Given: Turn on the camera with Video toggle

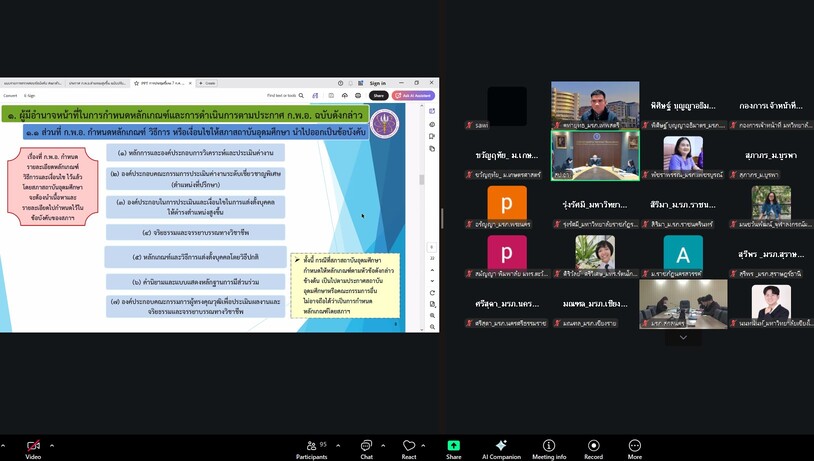Looking at the screenshot, I should point(33,450).
